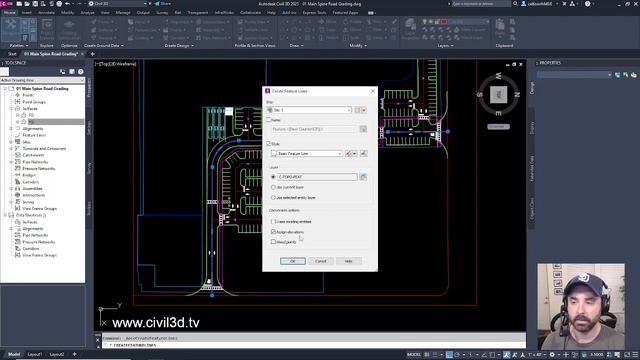Open the Prospector side tab in Toolspace

pyautogui.click(x=89, y=88)
